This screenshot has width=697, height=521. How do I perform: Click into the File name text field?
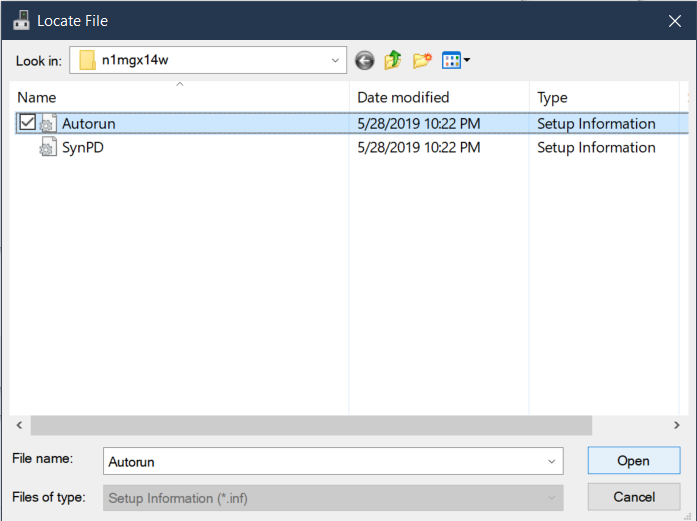tap(320, 461)
